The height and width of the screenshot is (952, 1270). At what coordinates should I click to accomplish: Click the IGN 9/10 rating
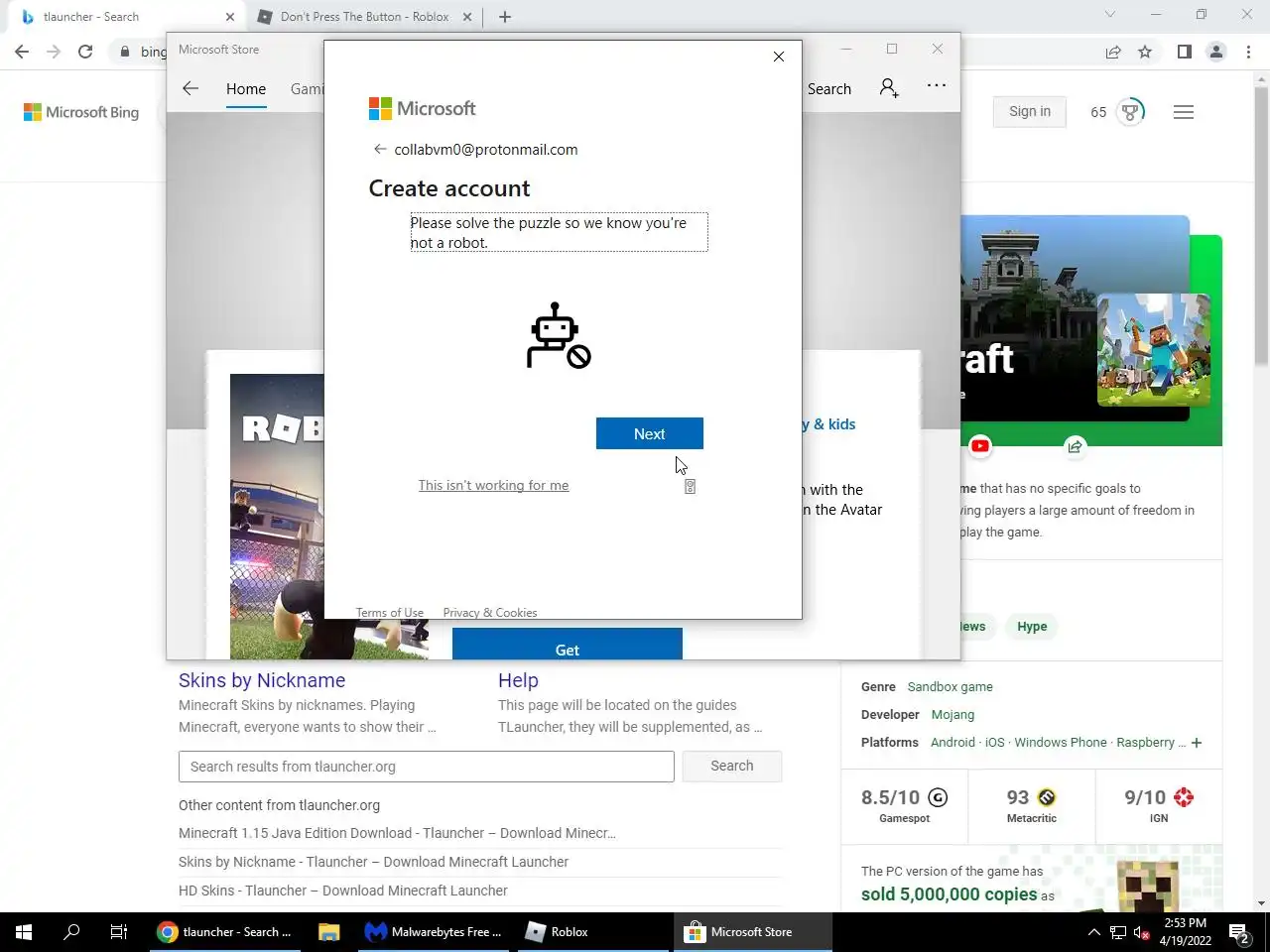[1159, 805]
